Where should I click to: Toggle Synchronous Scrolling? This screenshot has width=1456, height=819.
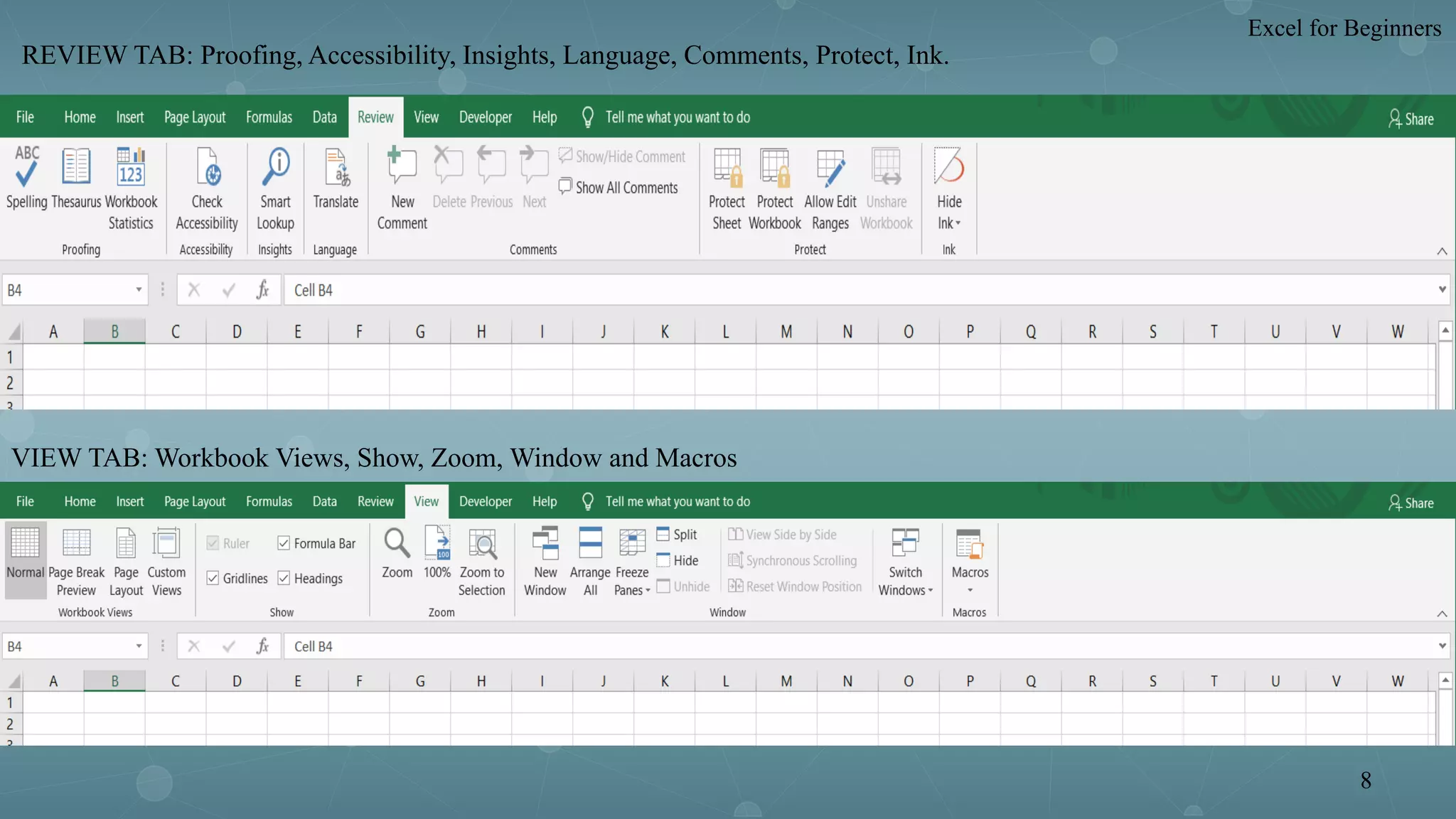(793, 560)
